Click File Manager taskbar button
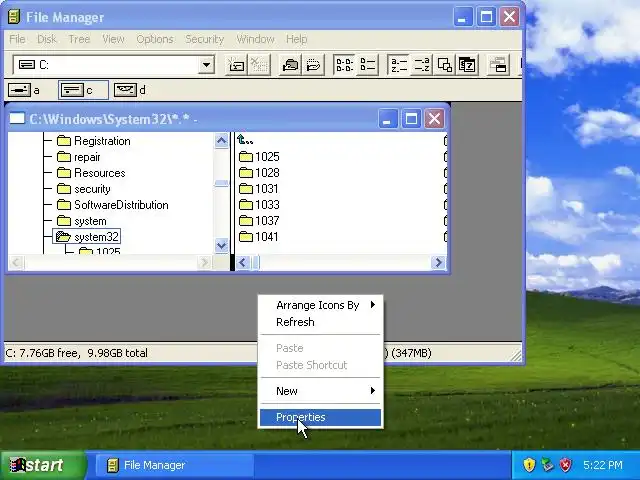This screenshot has width=640, height=480. (x=175, y=465)
